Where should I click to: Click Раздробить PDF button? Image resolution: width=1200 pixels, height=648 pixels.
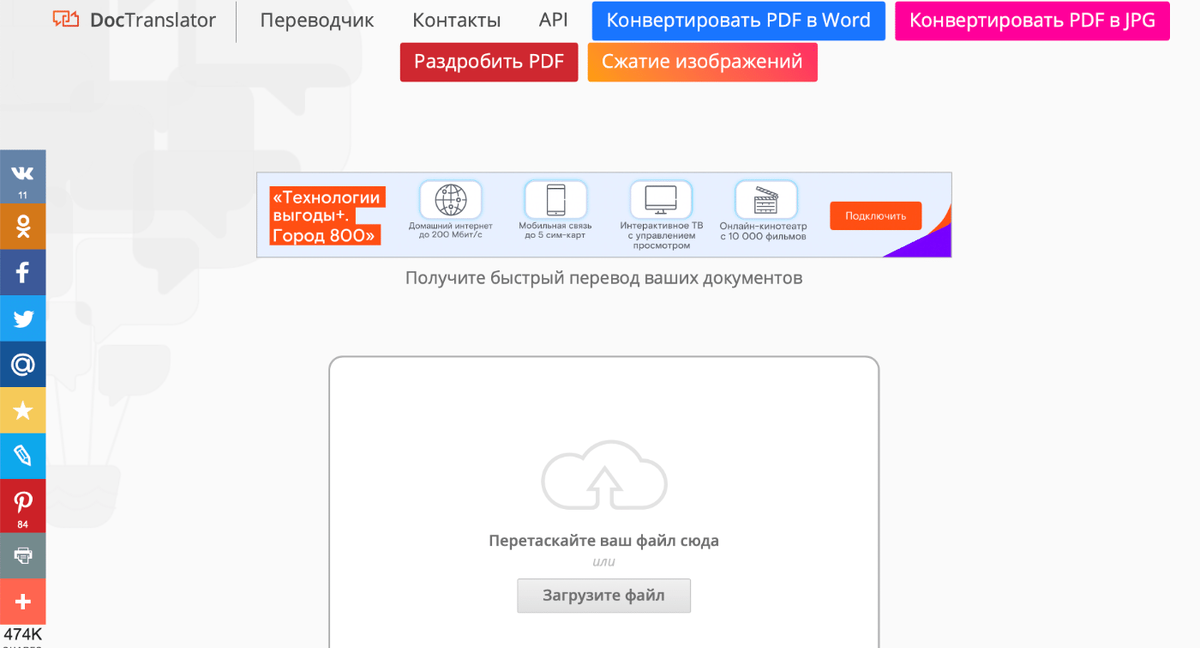pos(489,62)
